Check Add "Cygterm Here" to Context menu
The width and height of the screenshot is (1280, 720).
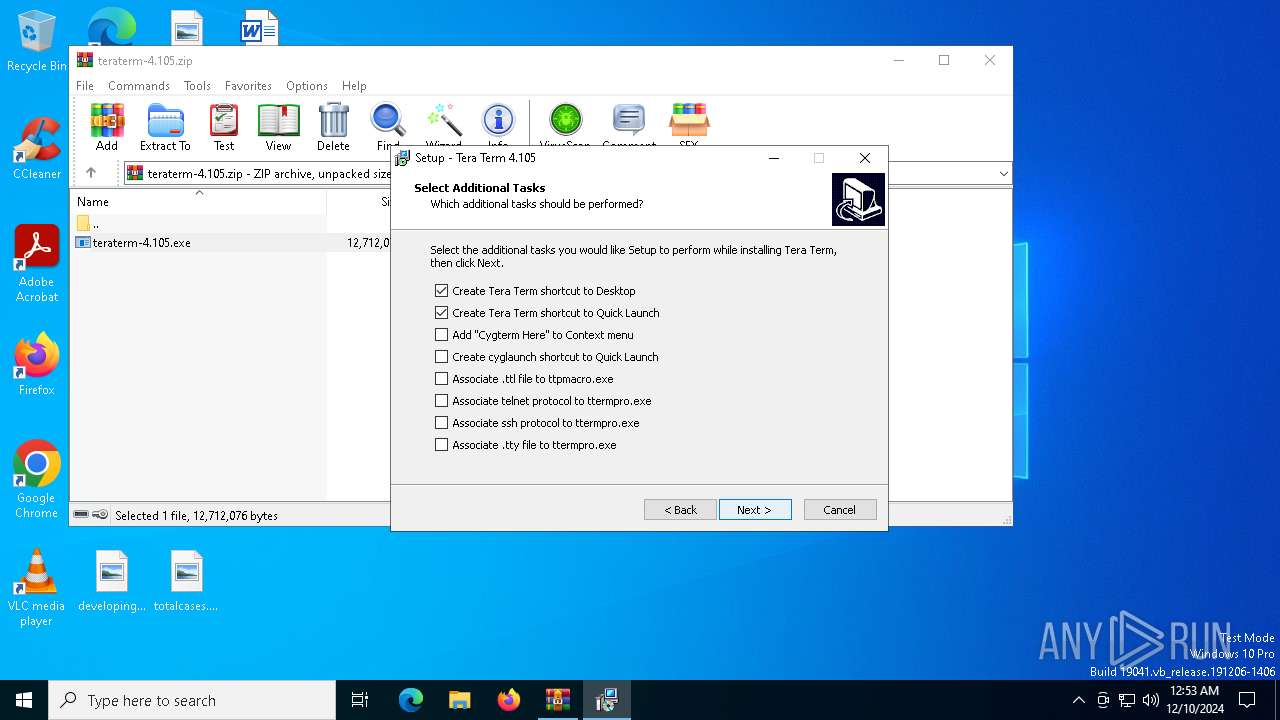(442, 335)
